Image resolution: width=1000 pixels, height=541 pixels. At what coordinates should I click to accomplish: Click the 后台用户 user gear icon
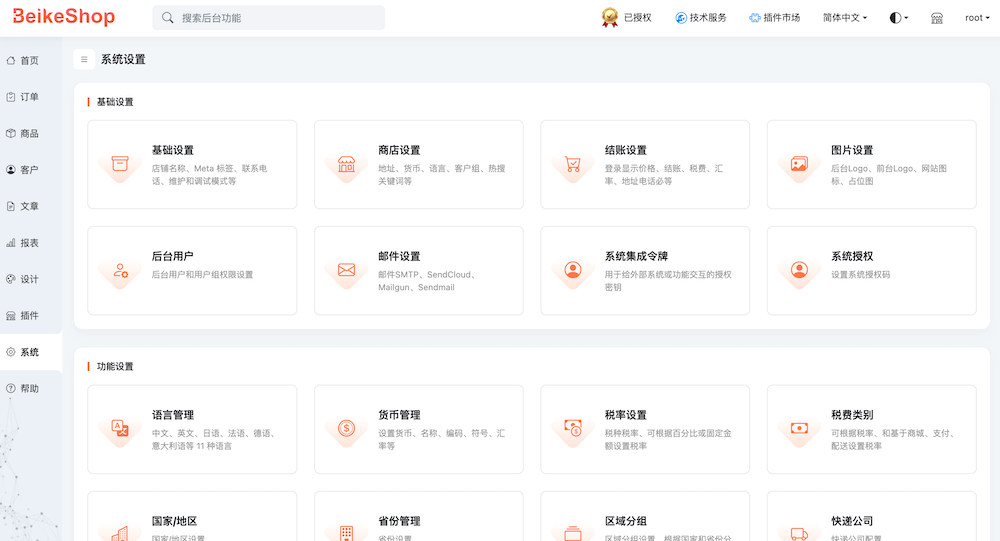[x=120, y=270]
